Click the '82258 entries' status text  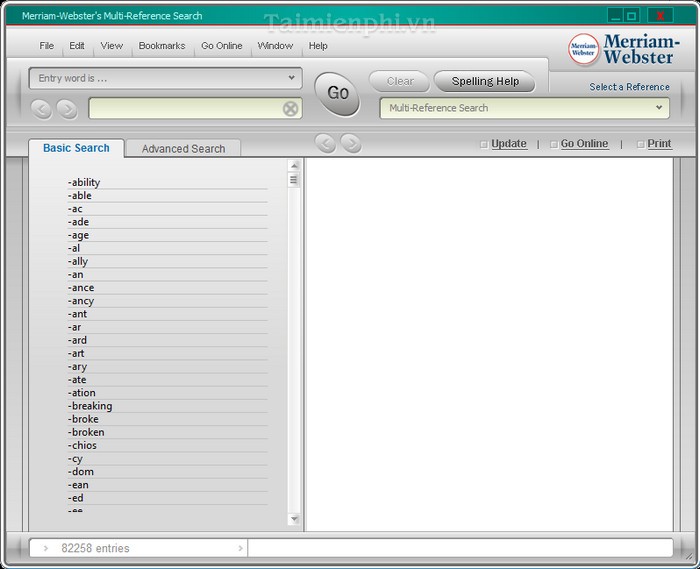pyautogui.click(x=95, y=548)
